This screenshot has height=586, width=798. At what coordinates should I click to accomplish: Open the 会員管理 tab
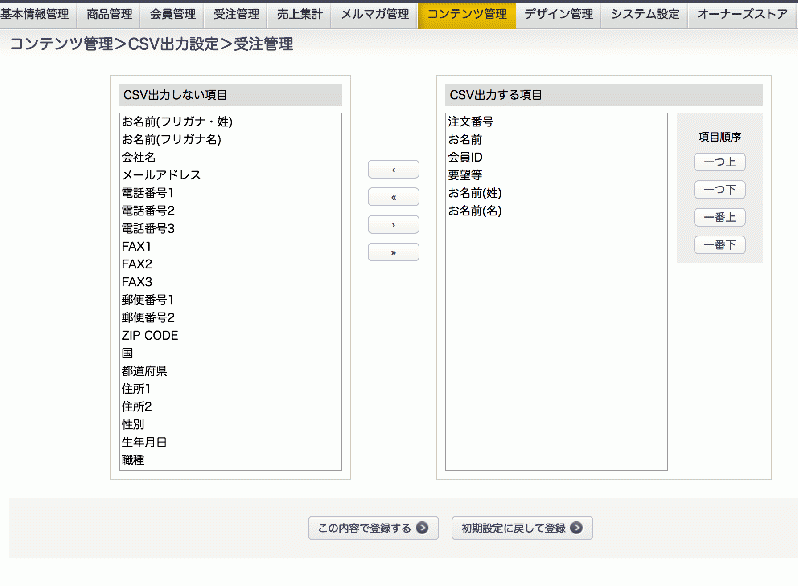(173, 15)
